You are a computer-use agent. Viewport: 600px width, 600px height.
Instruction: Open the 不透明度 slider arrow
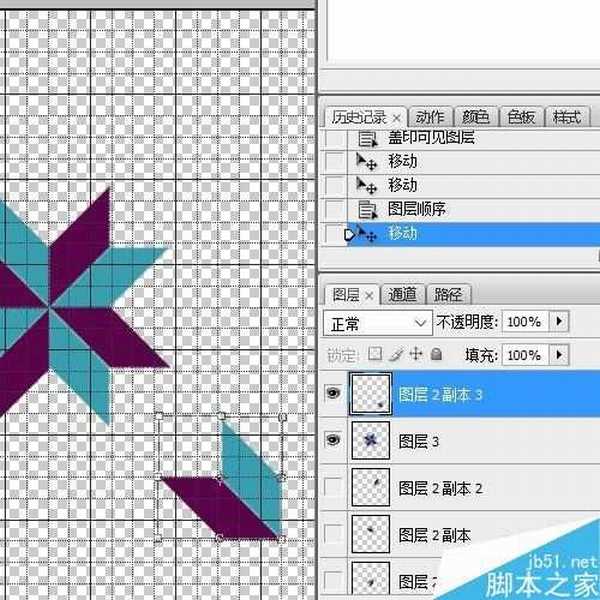(x=559, y=321)
